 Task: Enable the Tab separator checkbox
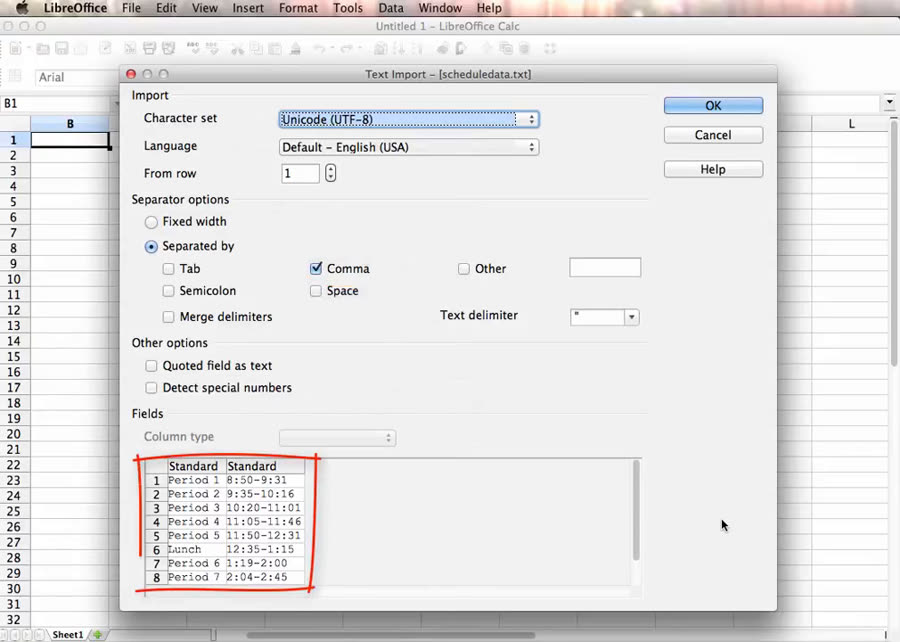168,269
